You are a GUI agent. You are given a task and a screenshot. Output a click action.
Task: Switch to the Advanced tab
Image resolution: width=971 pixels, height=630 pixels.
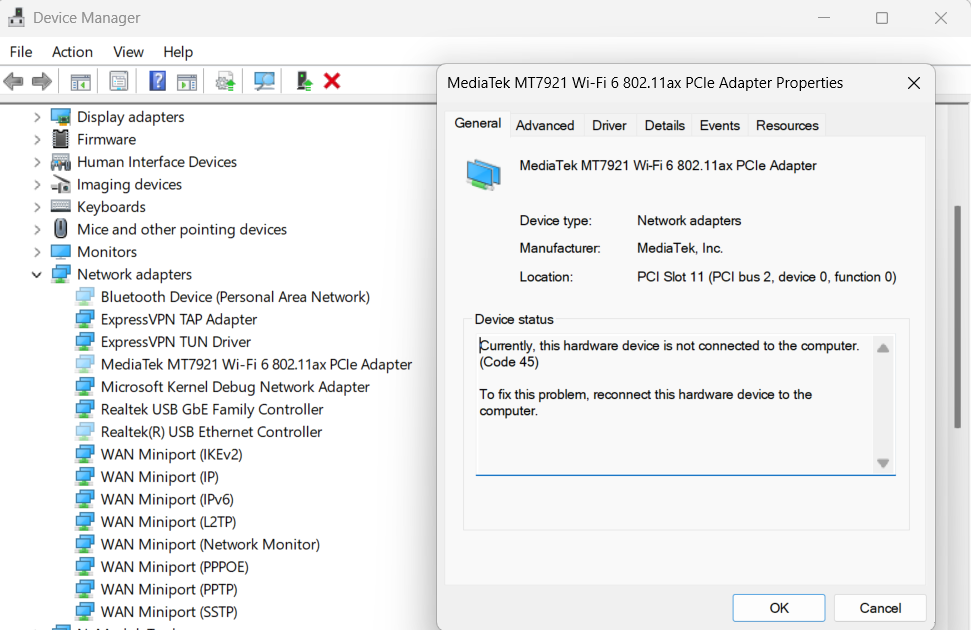(x=545, y=125)
